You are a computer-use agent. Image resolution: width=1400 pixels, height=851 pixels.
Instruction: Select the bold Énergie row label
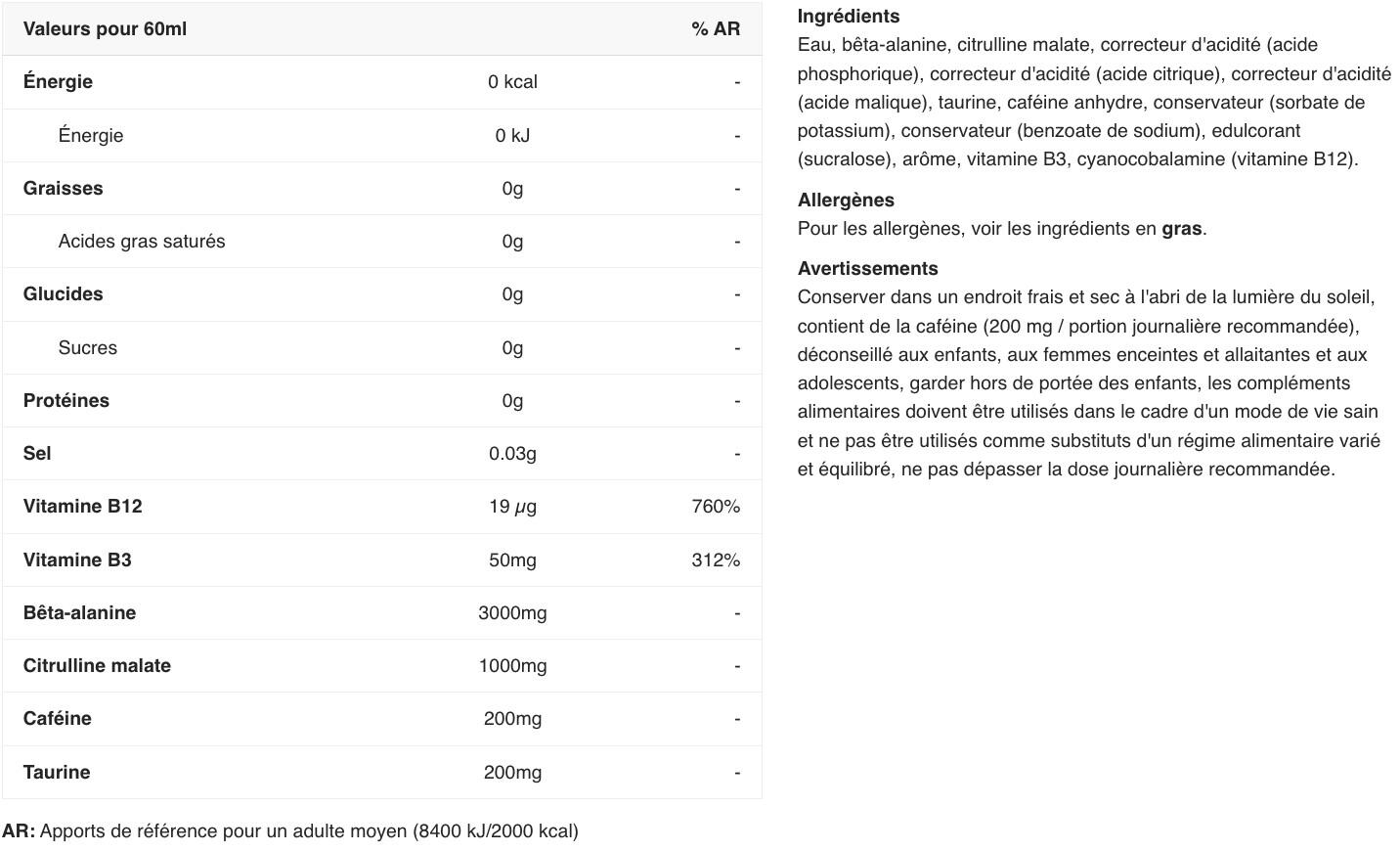[x=58, y=82]
